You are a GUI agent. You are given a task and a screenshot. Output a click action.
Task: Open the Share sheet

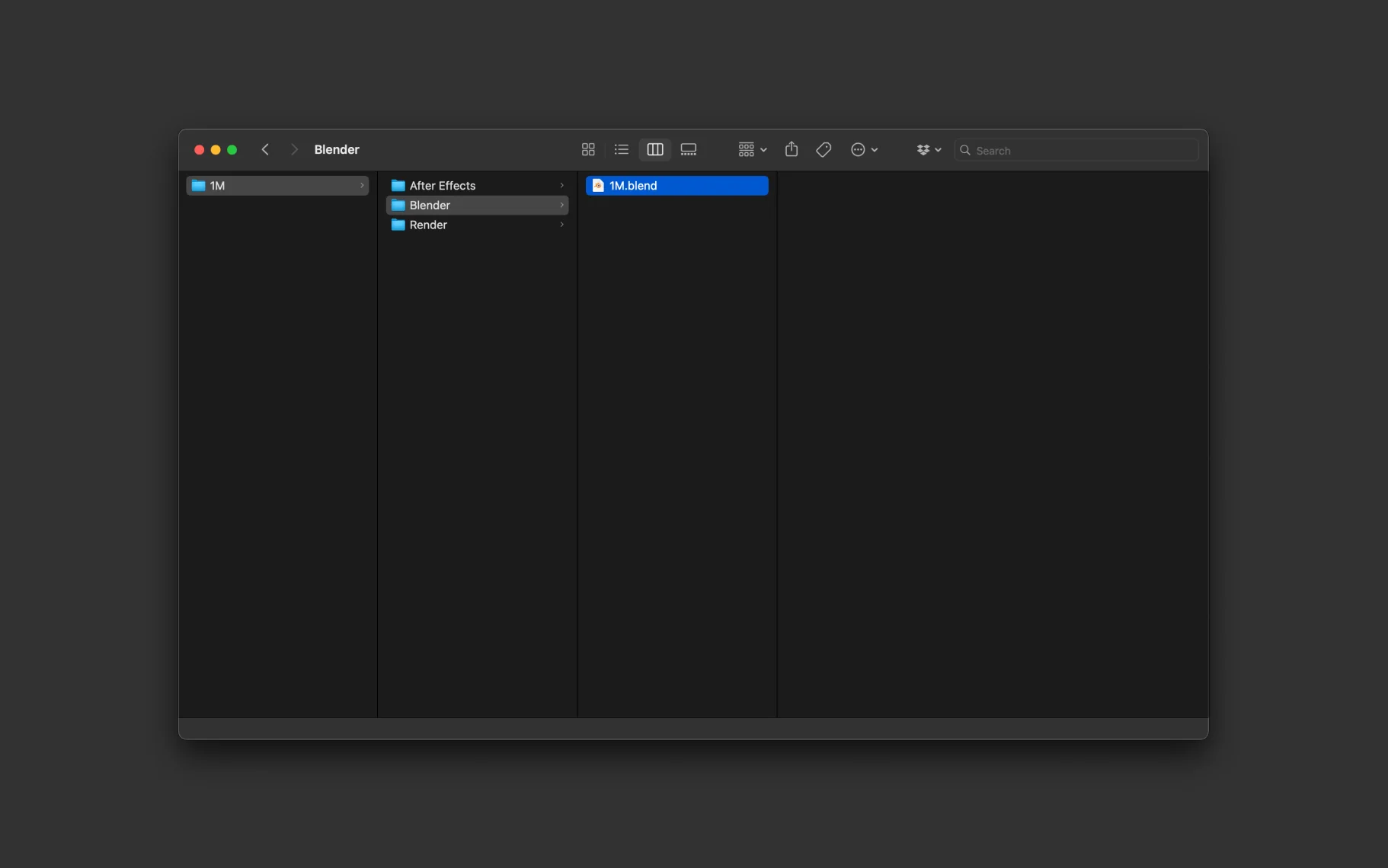click(790, 149)
